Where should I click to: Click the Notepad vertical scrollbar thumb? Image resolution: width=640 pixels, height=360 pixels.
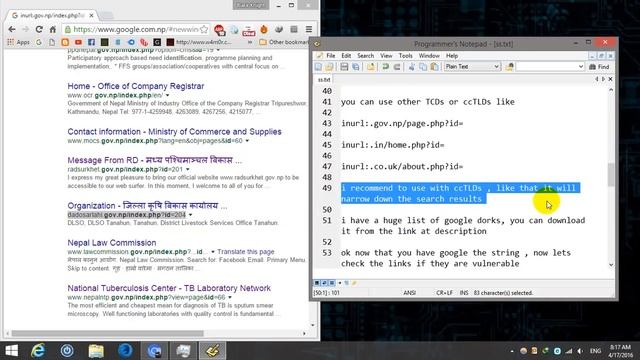(x=611, y=175)
